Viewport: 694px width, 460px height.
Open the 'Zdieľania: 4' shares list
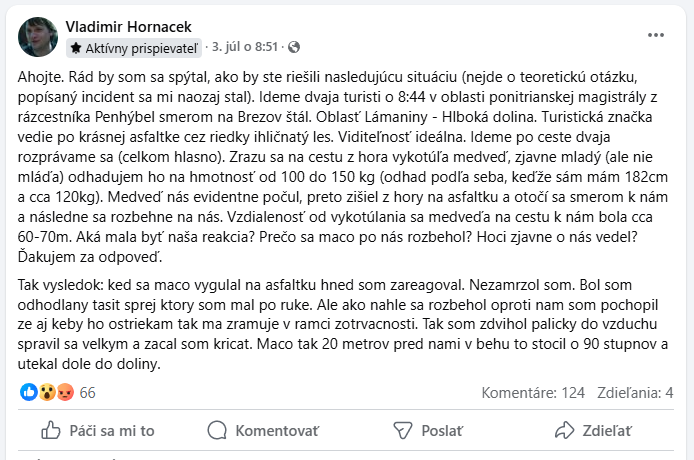[635, 393]
